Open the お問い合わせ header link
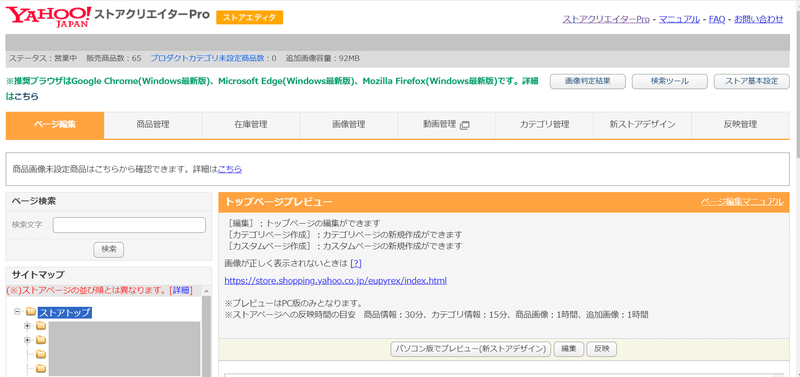Screen dimensions: 800x377 759,19
